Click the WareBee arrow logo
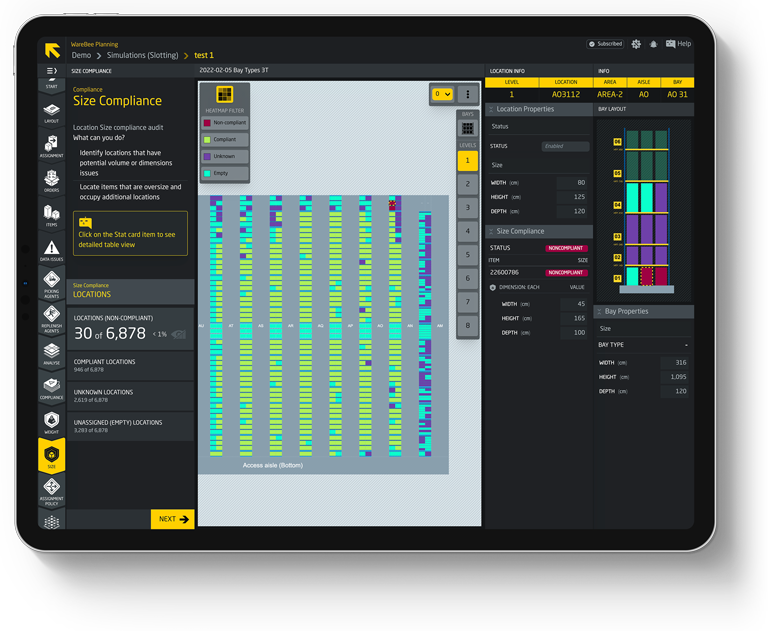The image size is (768, 631). click(x=52, y=50)
